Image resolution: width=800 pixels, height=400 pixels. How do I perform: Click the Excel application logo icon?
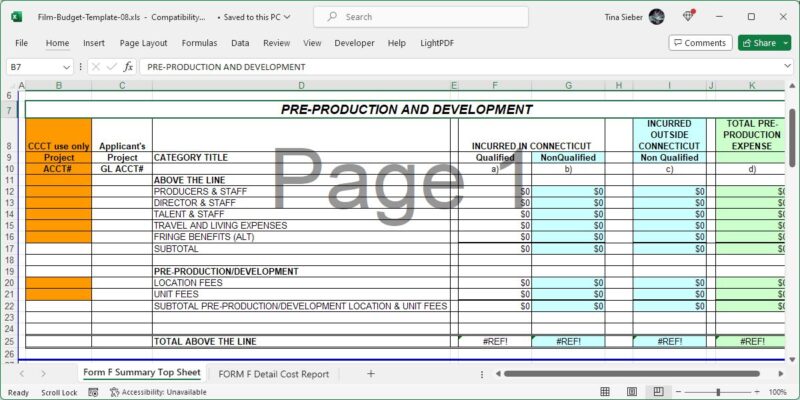[16, 17]
